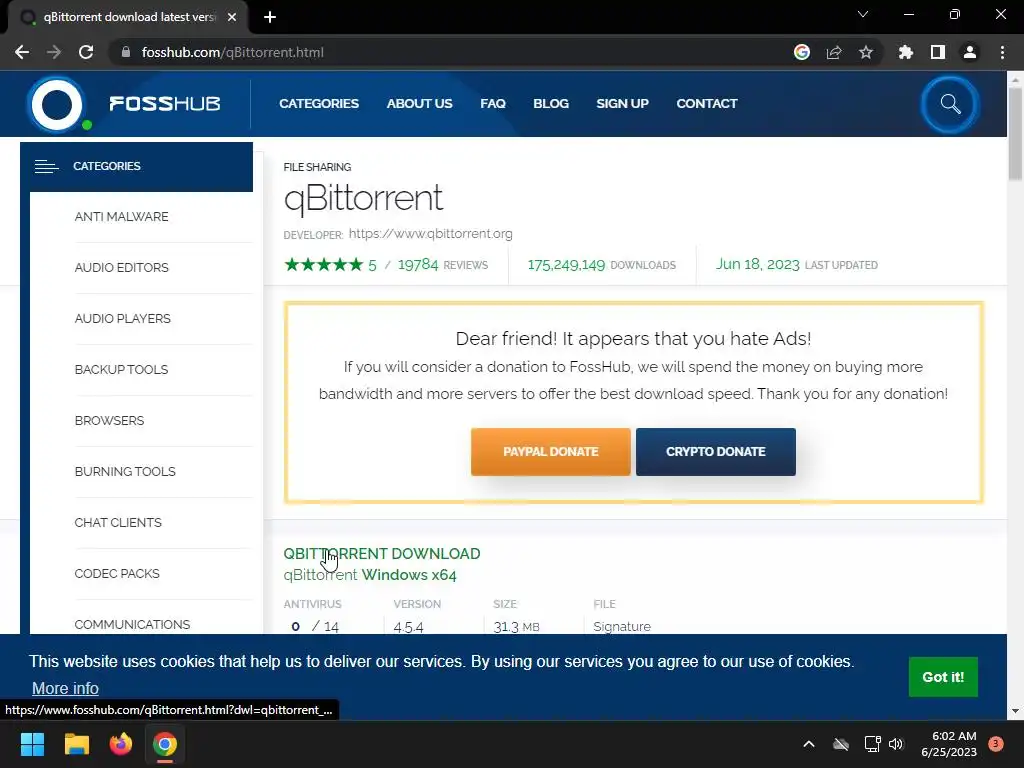Screen dimensions: 1024x768
Task: Select Anti Malware category
Action: click(x=121, y=217)
